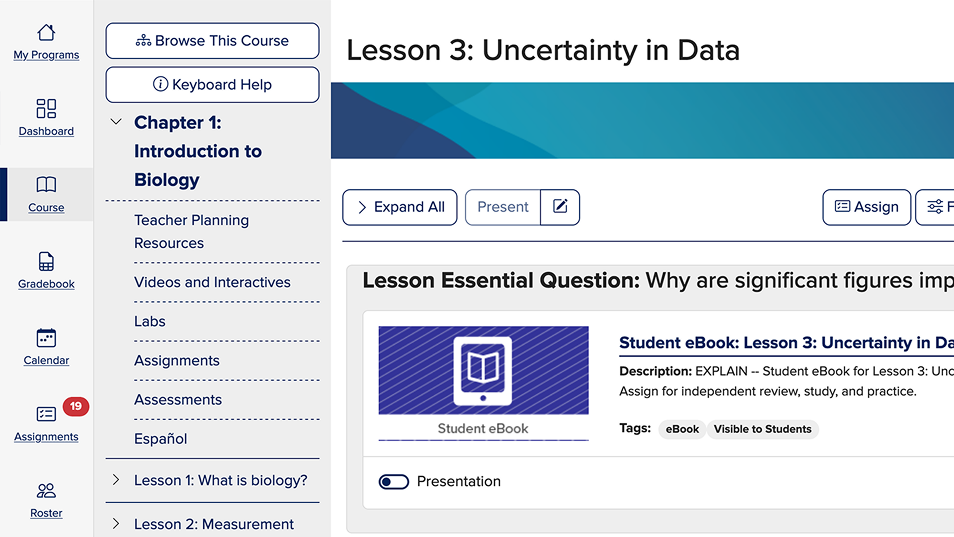This screenshot has width=954, height=537.
Task: Click the Assign button
Action: coord(866,207)
